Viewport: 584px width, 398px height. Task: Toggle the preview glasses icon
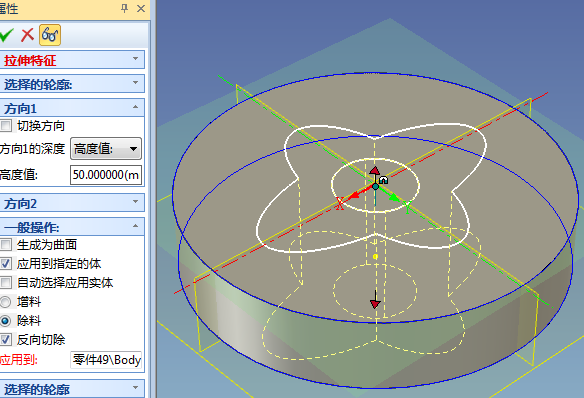click(50, 35)
